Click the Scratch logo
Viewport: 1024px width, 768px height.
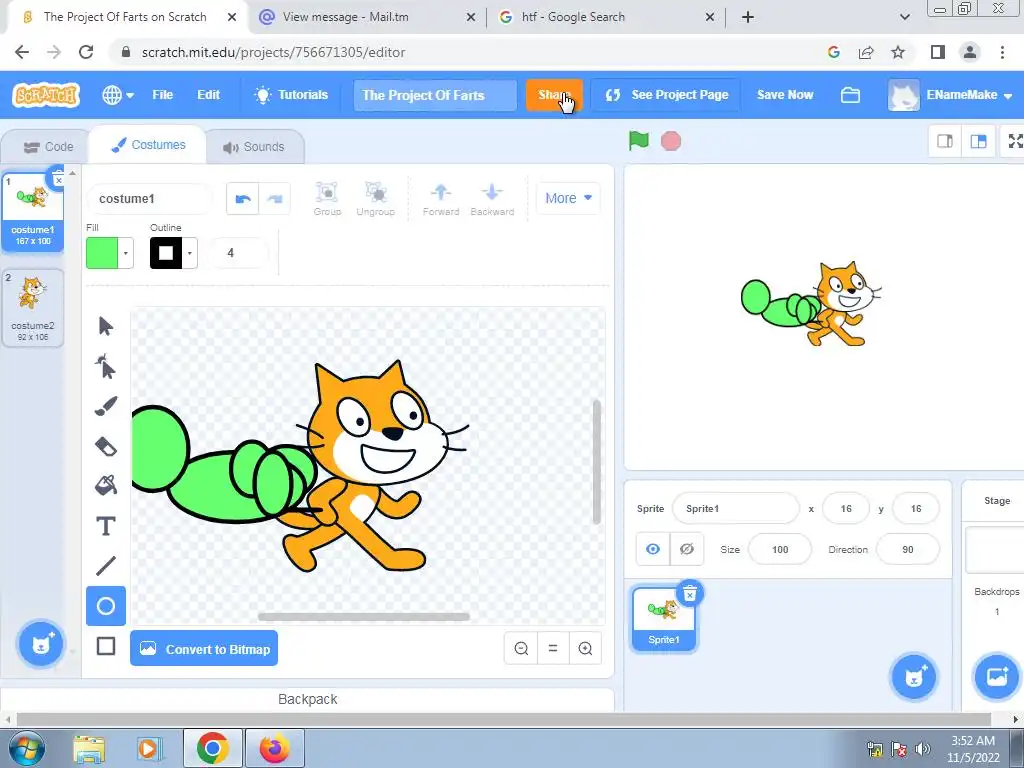[46, 95]
